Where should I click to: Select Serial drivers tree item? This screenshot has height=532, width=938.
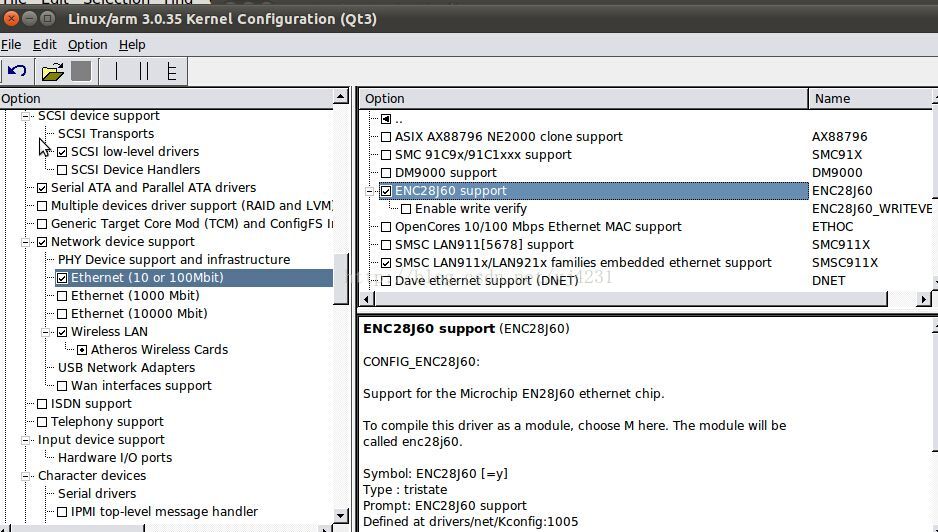tap(97, 494)
